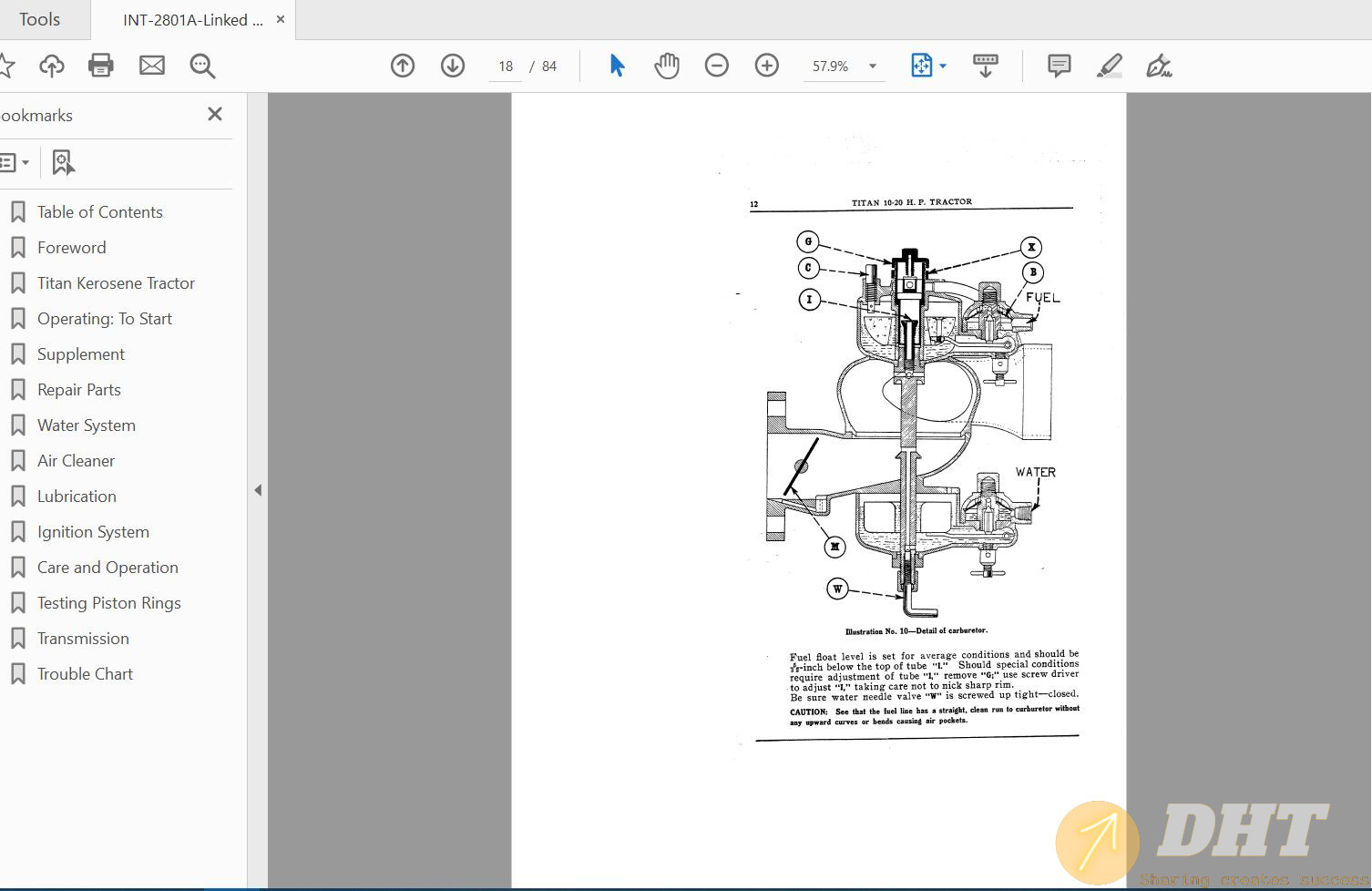
Task: Open the Ignition System bookmark
Action: click(x=93, y=532)
